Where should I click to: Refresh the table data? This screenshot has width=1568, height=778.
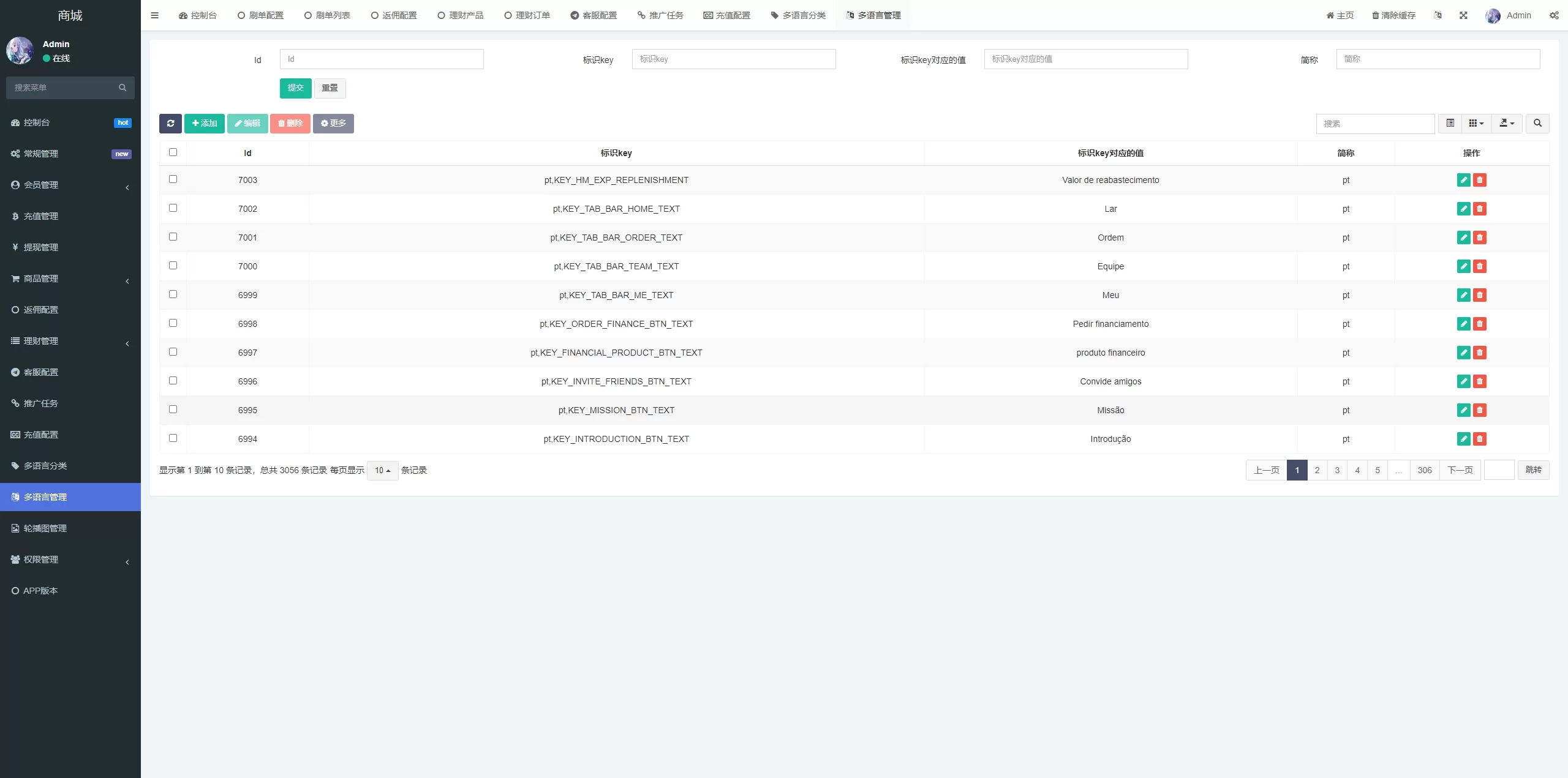170,123
